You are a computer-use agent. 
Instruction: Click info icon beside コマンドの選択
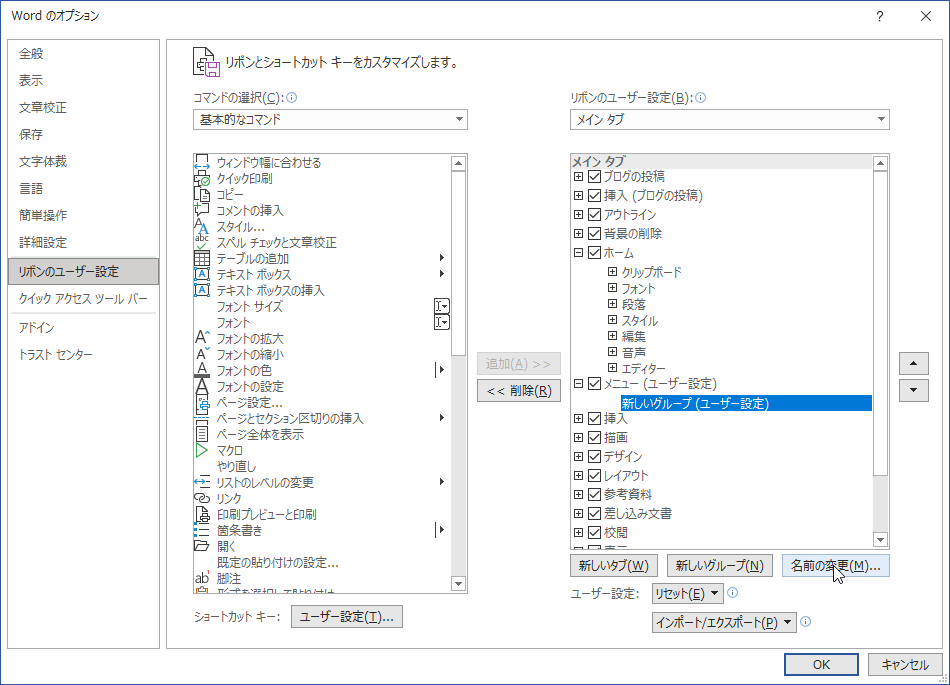coord(291,98)
